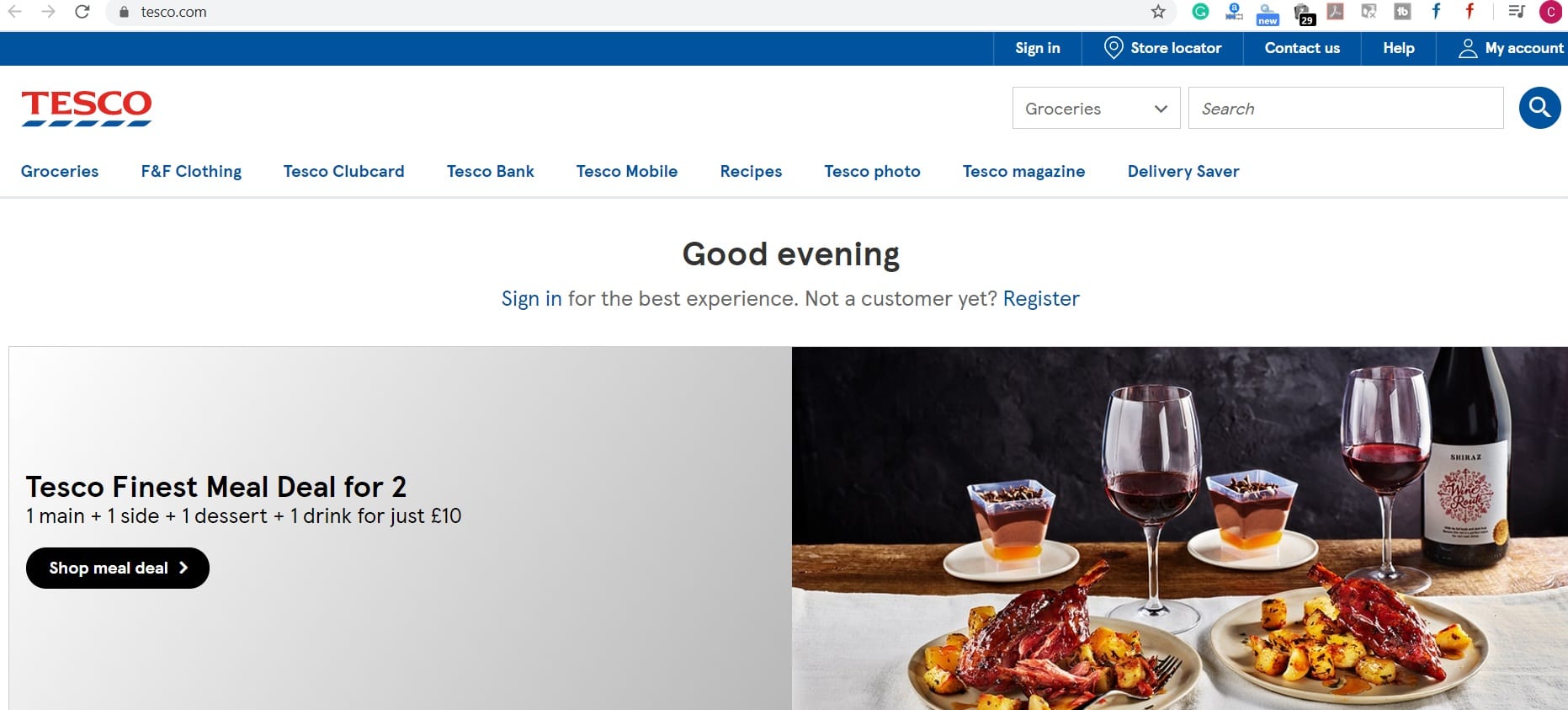Open the Groceries navigation menu item

point(60,171)
